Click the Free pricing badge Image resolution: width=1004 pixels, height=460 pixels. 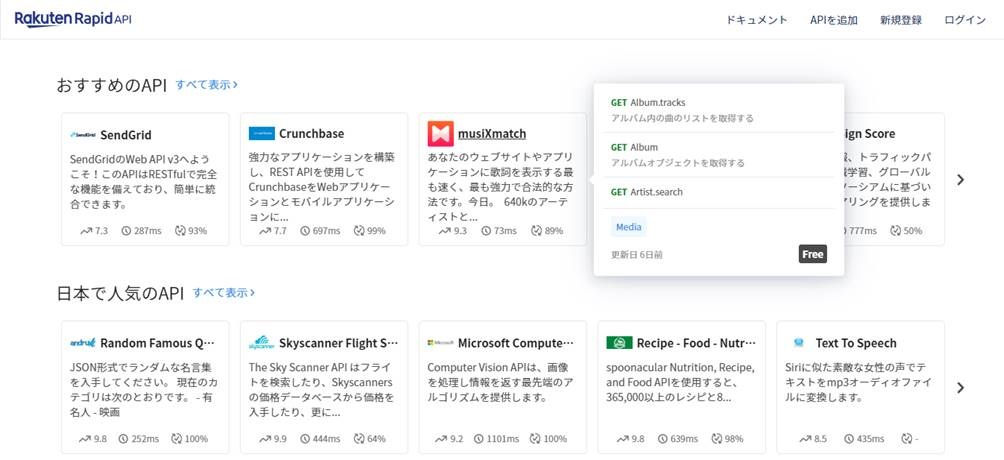813,254
